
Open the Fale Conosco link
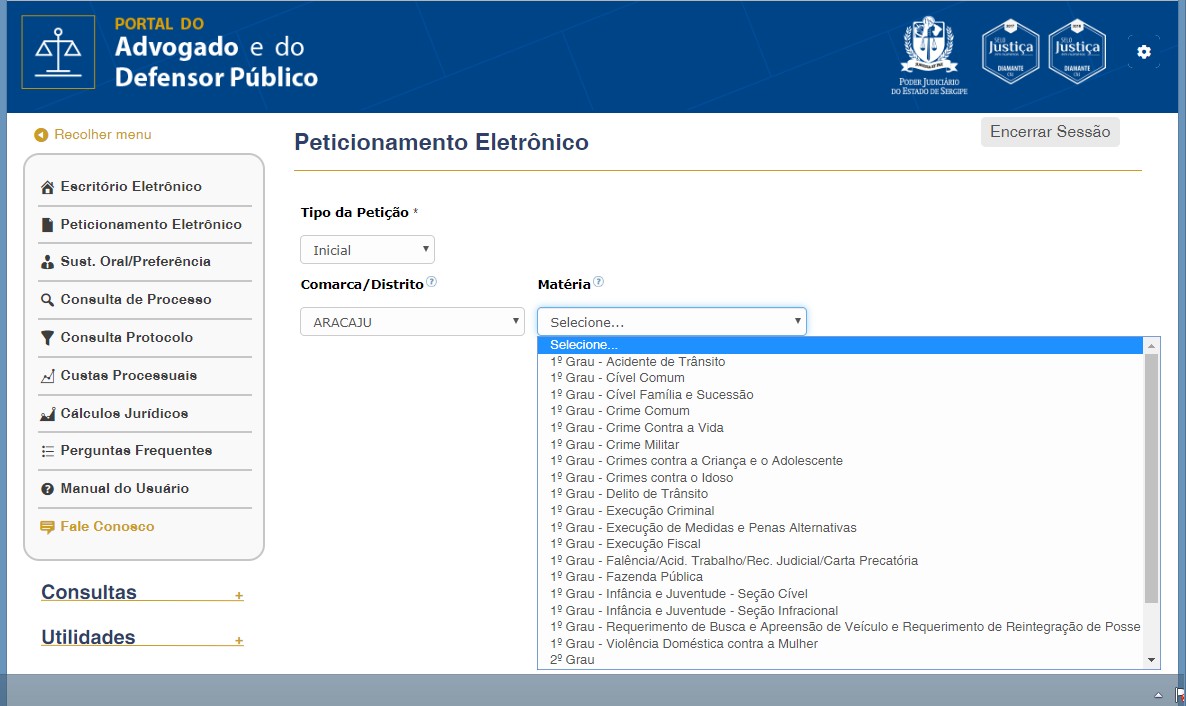tap(107, 527)
